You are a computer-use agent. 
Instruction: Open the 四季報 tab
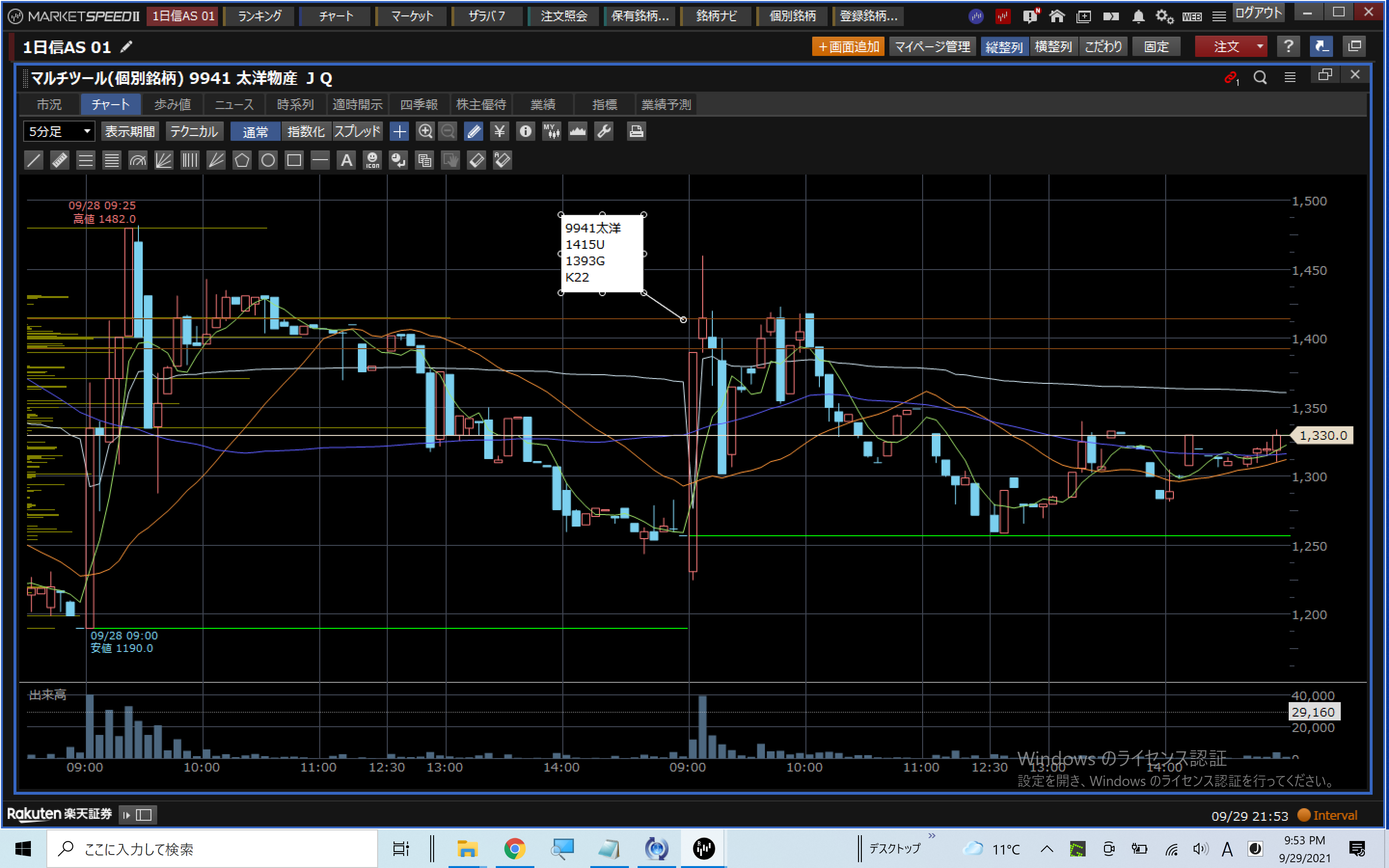(x=419, y=105)
